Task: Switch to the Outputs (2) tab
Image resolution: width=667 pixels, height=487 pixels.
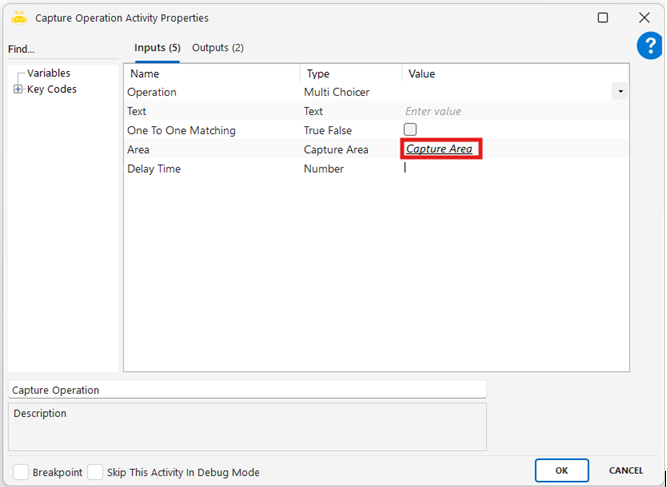Action: [x=218, y=48]
